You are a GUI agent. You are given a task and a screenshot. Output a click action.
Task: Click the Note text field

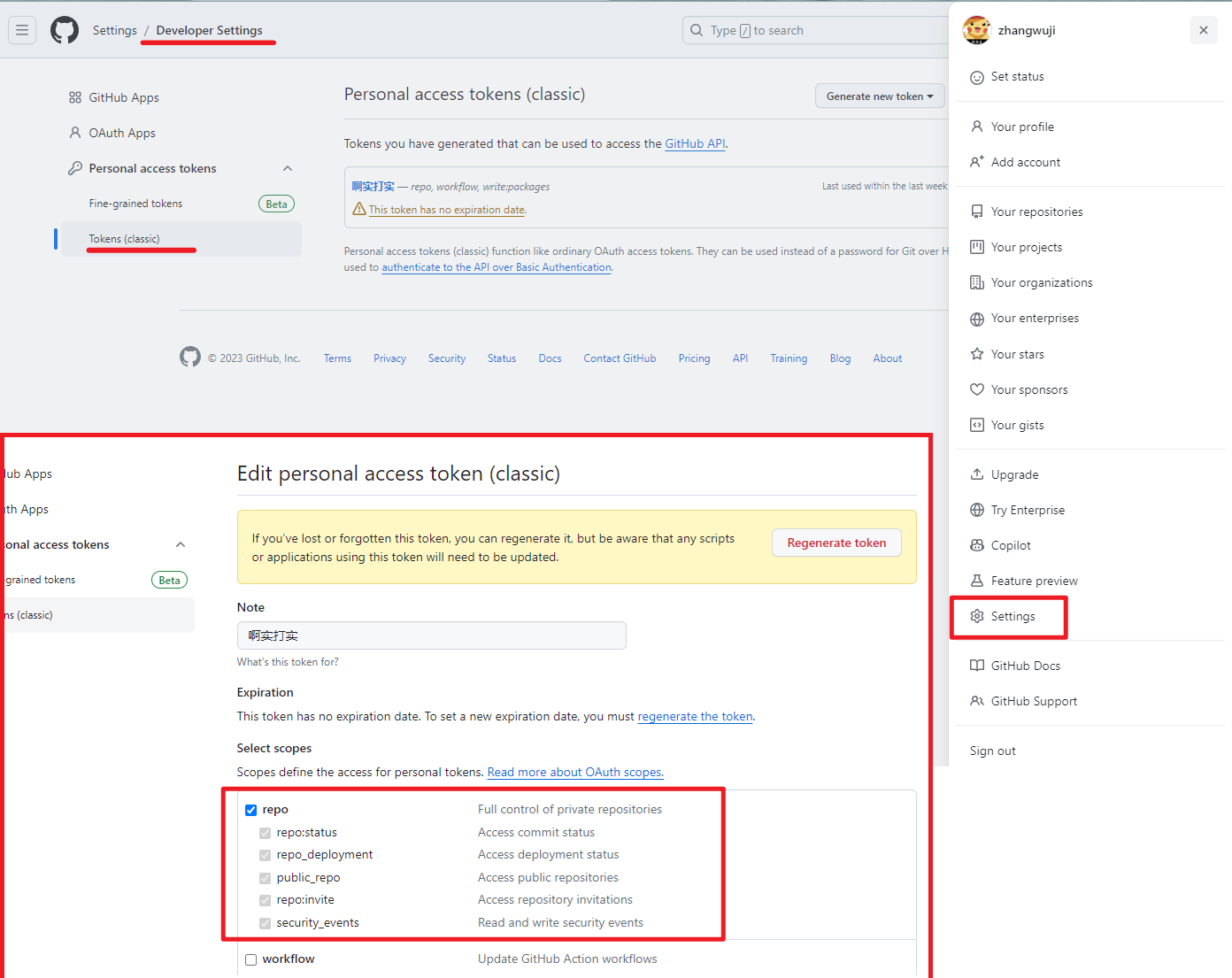(431, 635)
